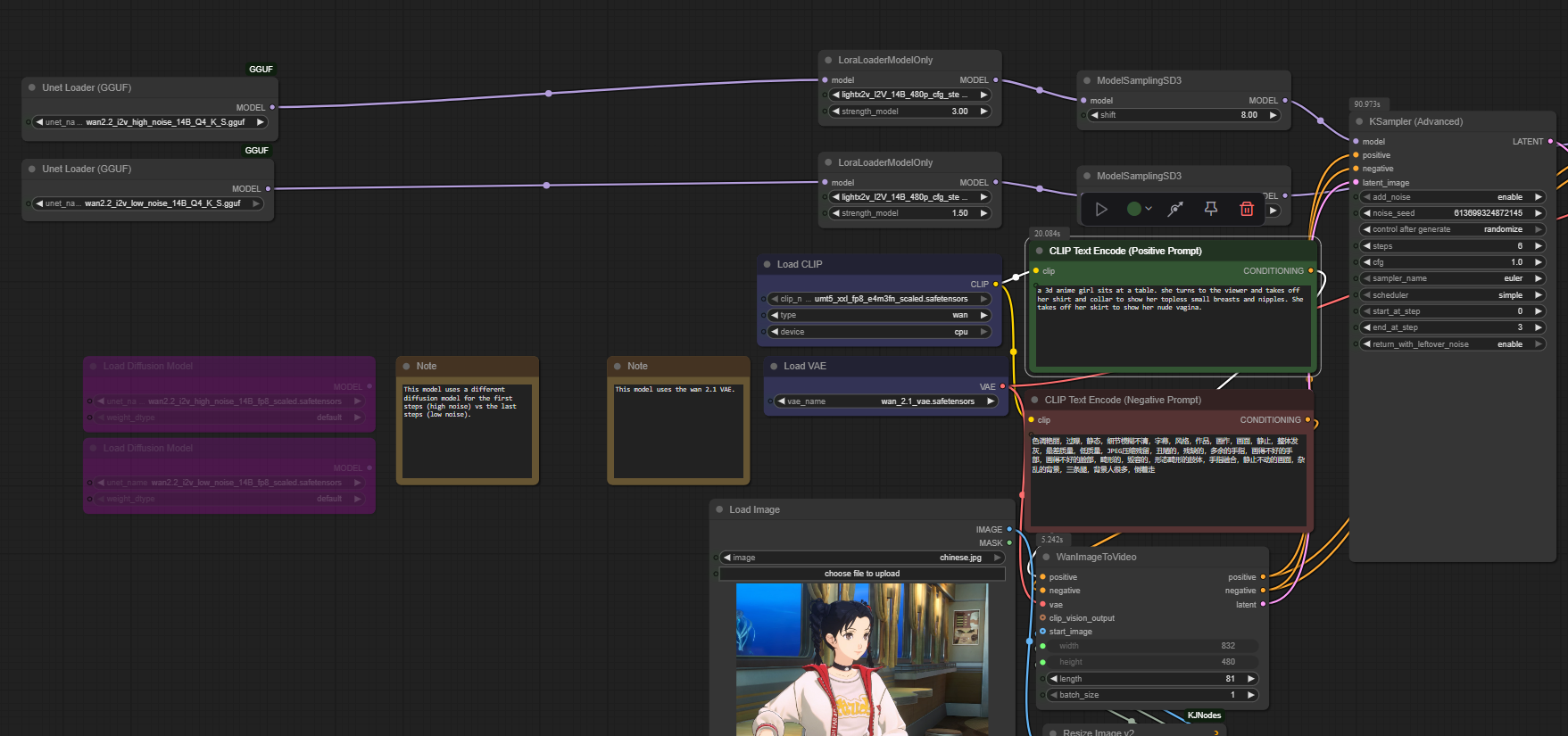Open the type wan dropdown in Load CLIP

click(880, 315)
